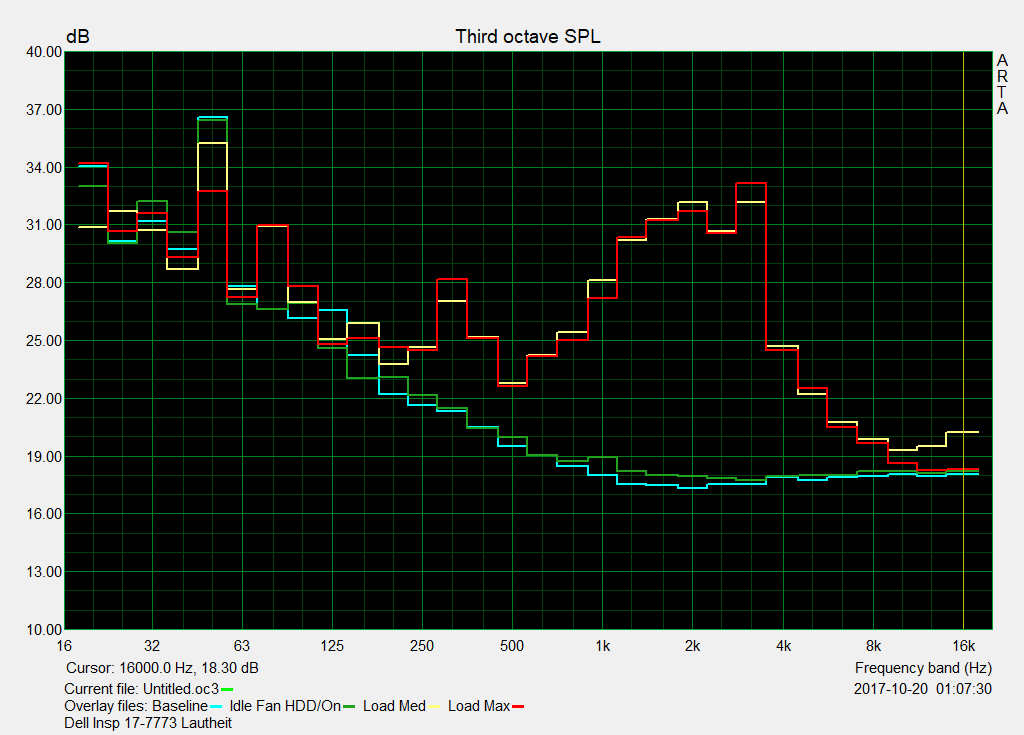Click the 25.00 y-axis value
The width and height of the screenshot is (1024, 735).
pos(44,341)
